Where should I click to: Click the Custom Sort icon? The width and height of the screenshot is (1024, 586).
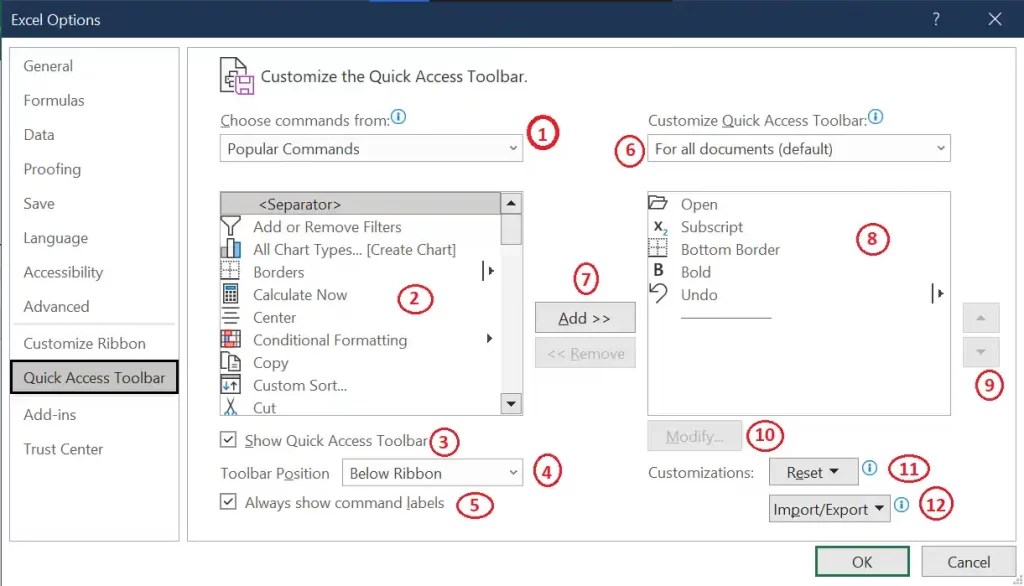pyautogui.click(x=231, y=385)
